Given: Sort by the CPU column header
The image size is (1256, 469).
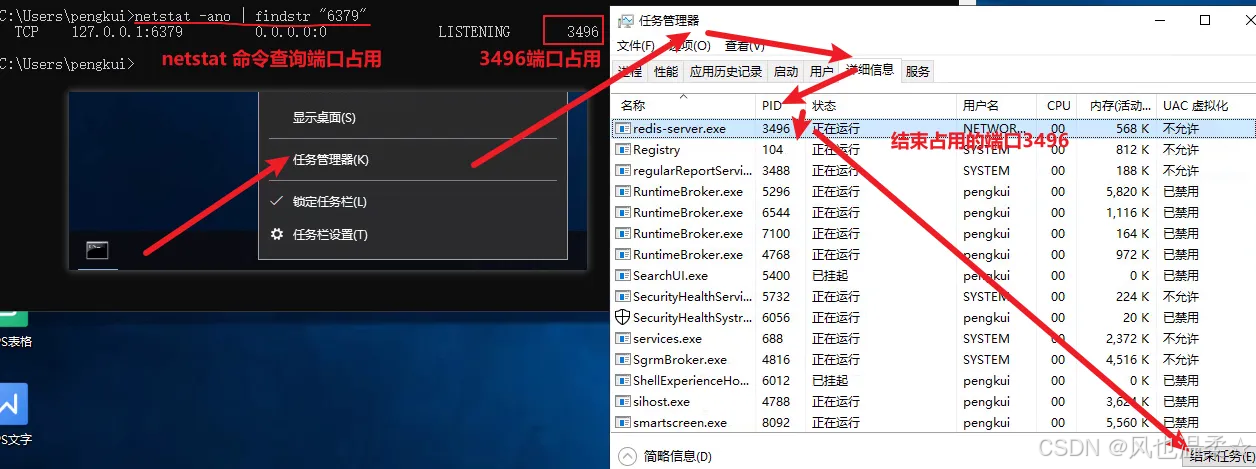Looking at the screenshot, I should [x=1059, y=105].
